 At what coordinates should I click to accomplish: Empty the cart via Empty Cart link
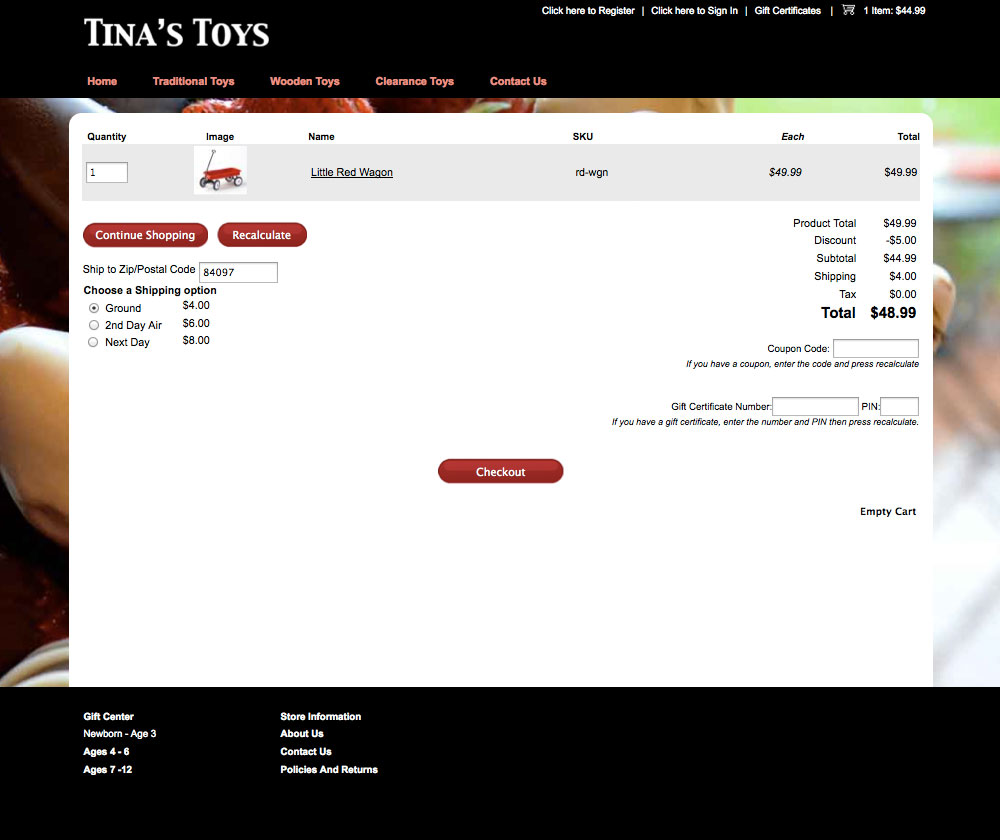coord(888,511)
